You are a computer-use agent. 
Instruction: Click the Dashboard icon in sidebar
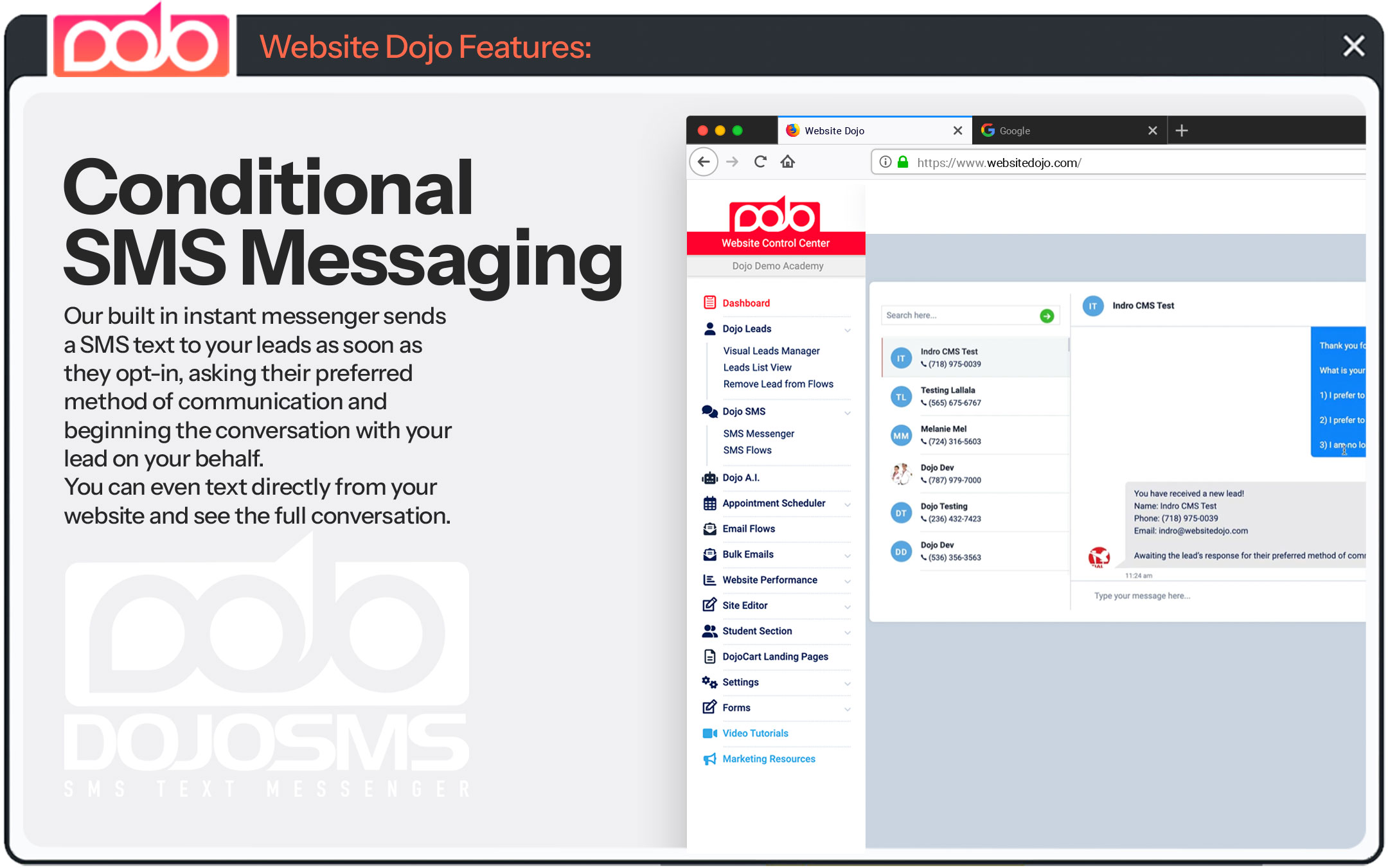[709, 303]
